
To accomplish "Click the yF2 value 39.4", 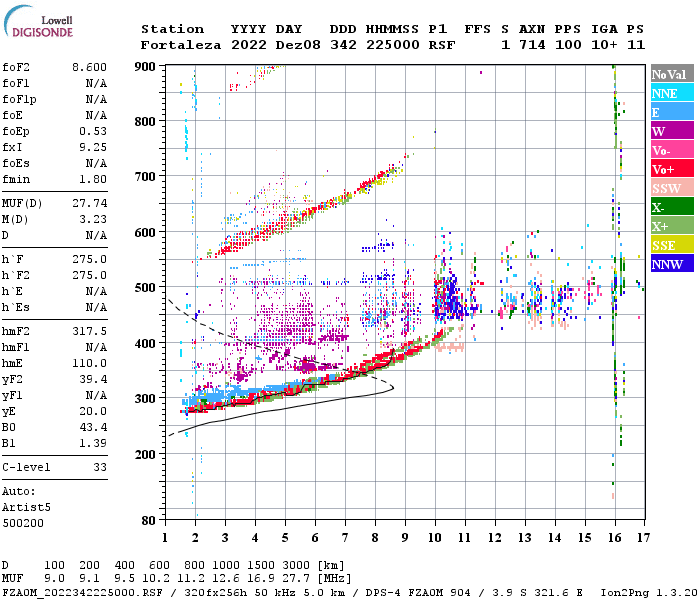I will tap(93, 380).
